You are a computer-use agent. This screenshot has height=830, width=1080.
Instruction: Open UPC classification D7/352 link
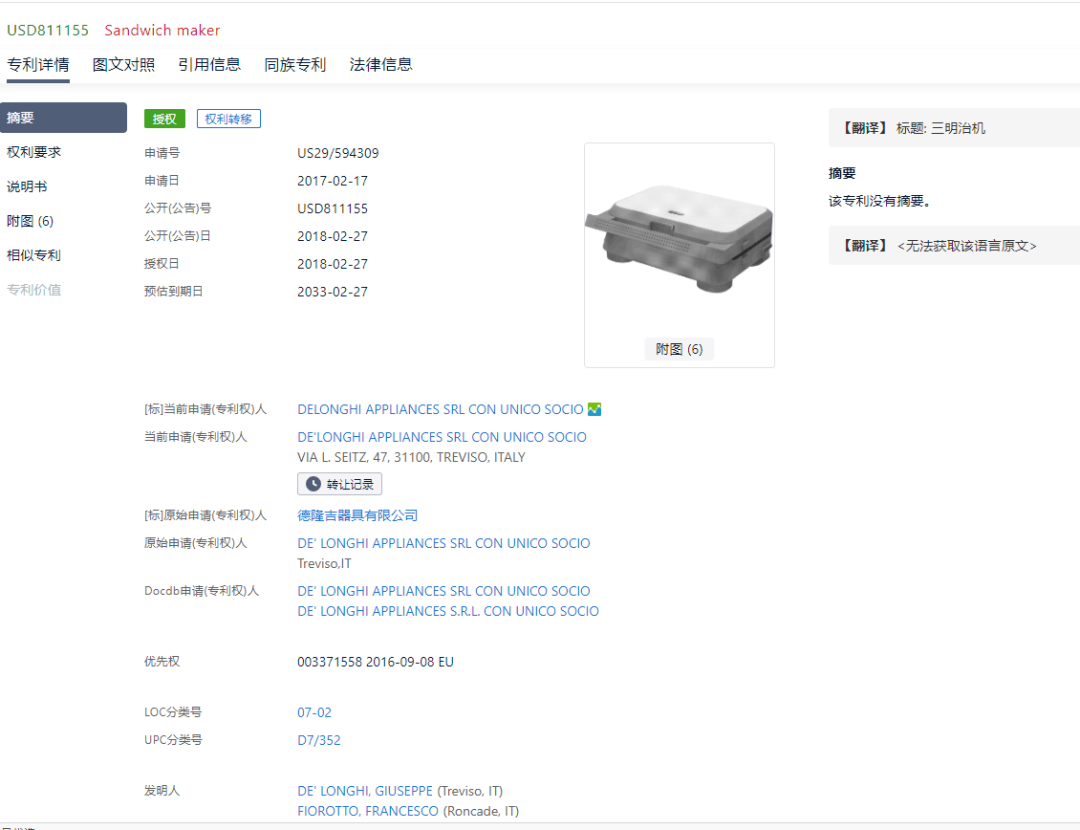tap(319, 740)
